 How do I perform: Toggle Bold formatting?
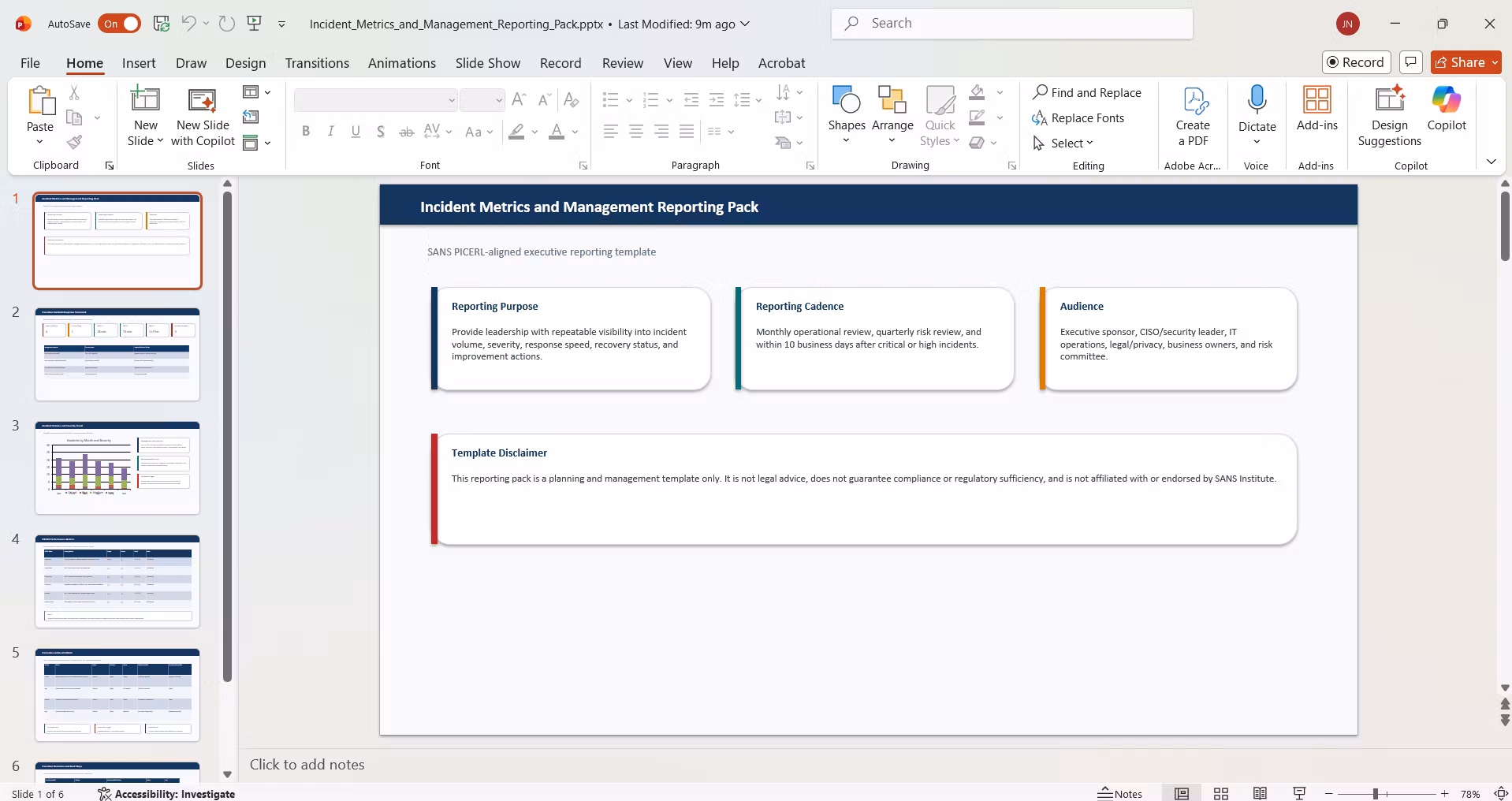pos(306,132)
